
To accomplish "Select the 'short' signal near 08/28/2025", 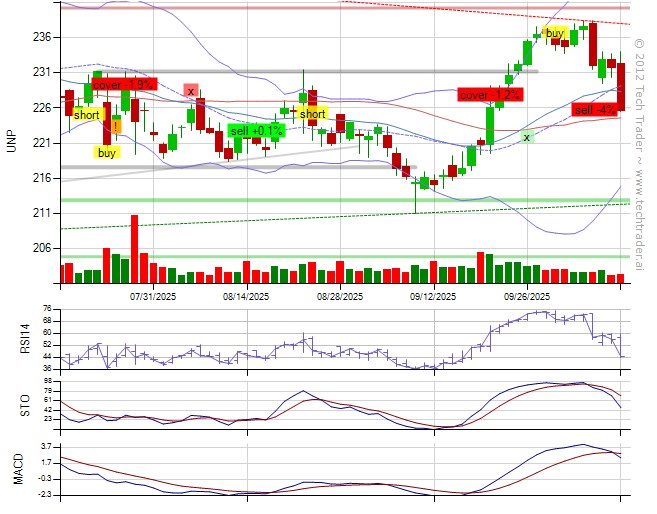I will 311,114.
